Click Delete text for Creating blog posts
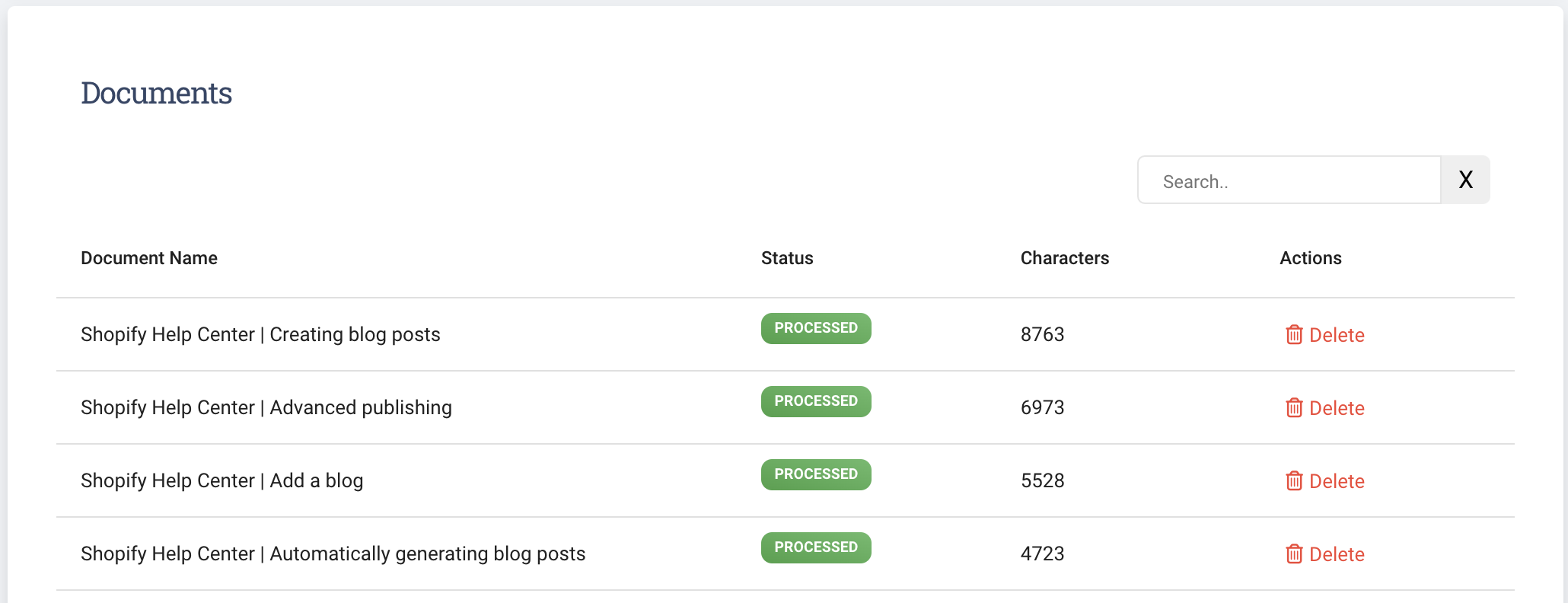1568x603 pixels. (x=1337, y=335)
